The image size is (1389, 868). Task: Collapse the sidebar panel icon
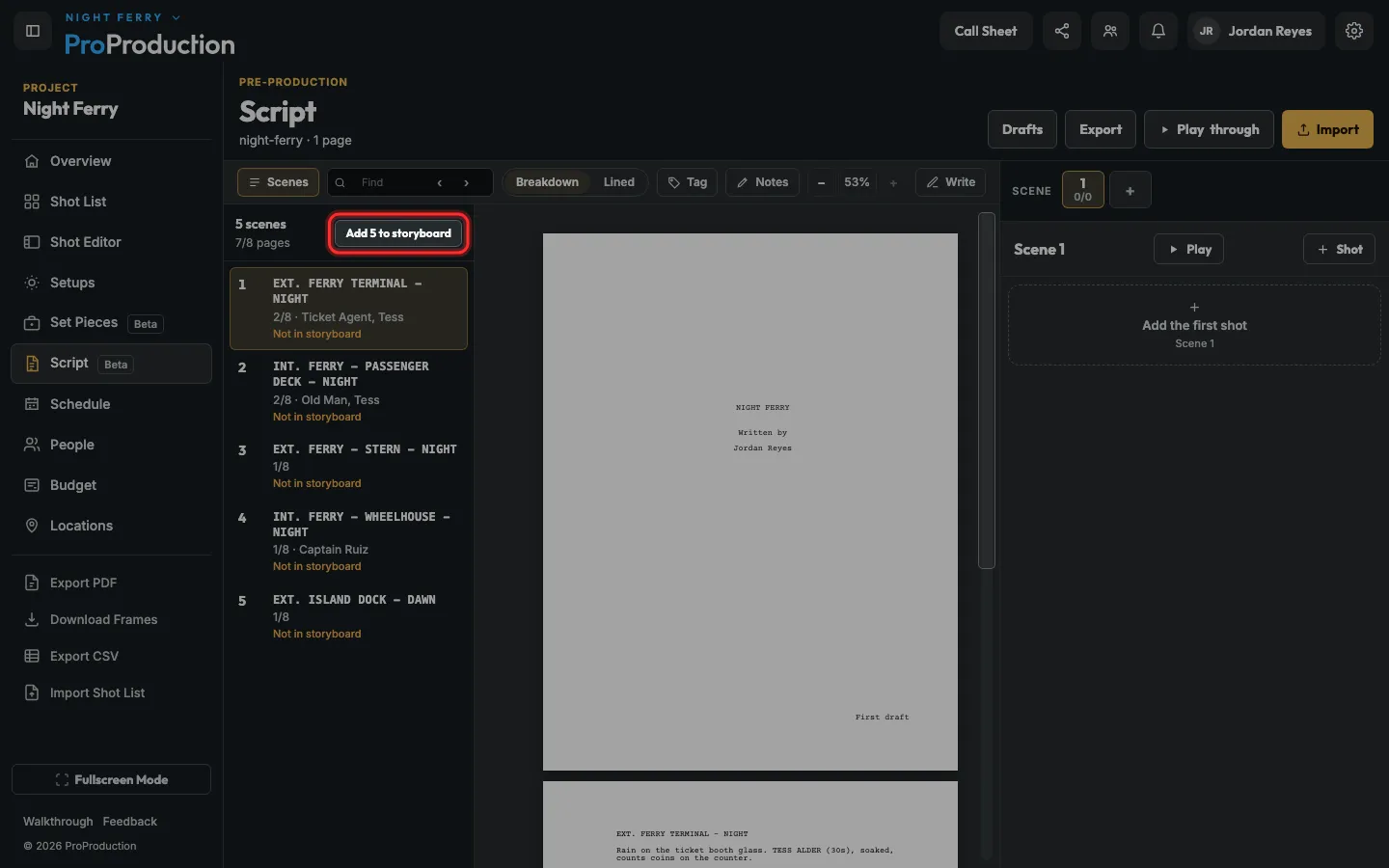click(33, 31)
